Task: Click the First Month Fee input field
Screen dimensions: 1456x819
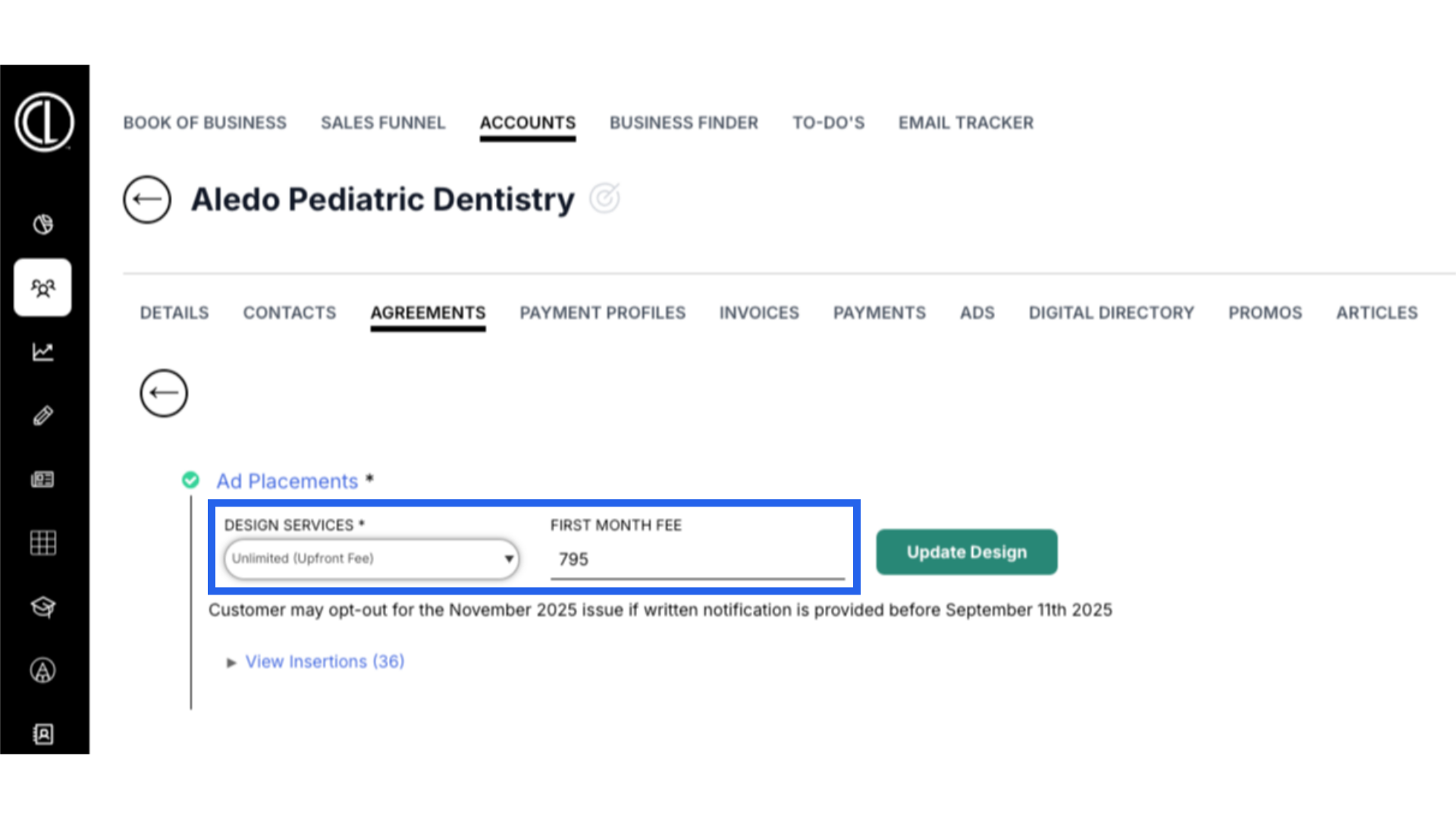Action: pos(698,560)
